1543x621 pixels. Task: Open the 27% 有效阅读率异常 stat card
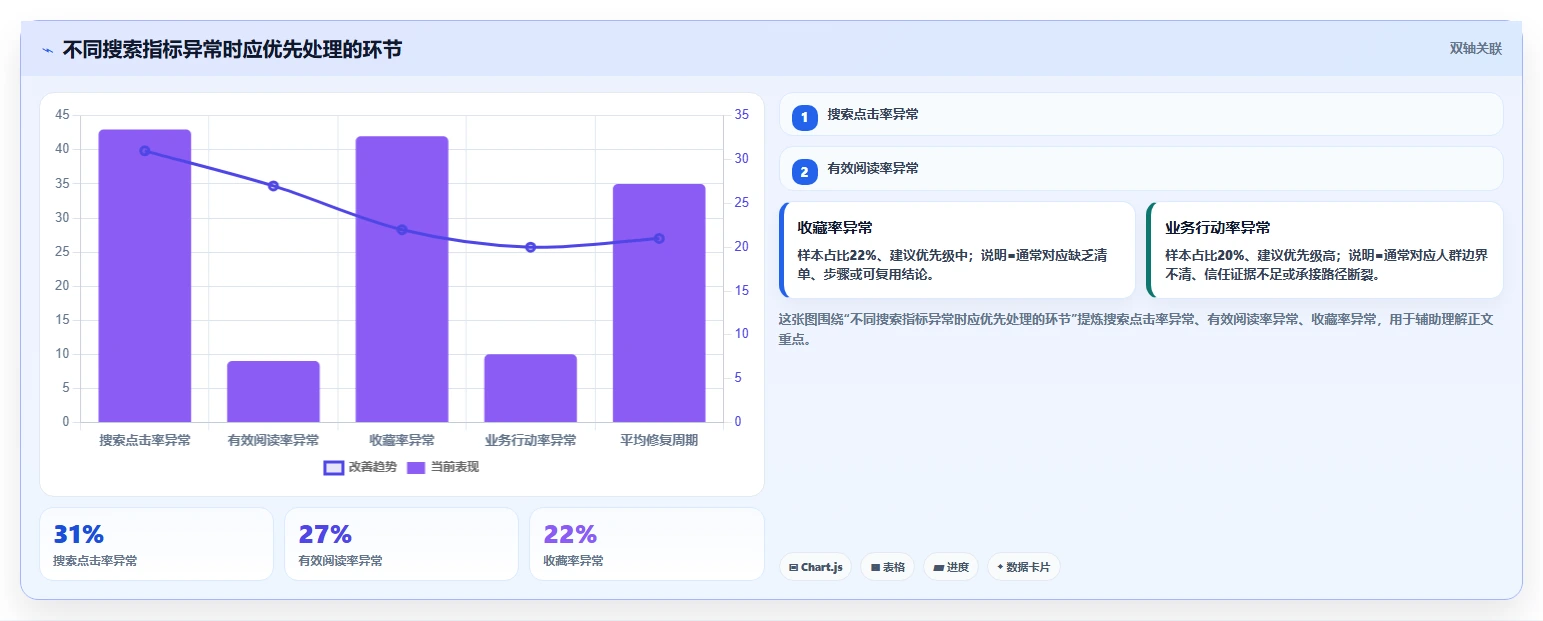coord(401,544)
